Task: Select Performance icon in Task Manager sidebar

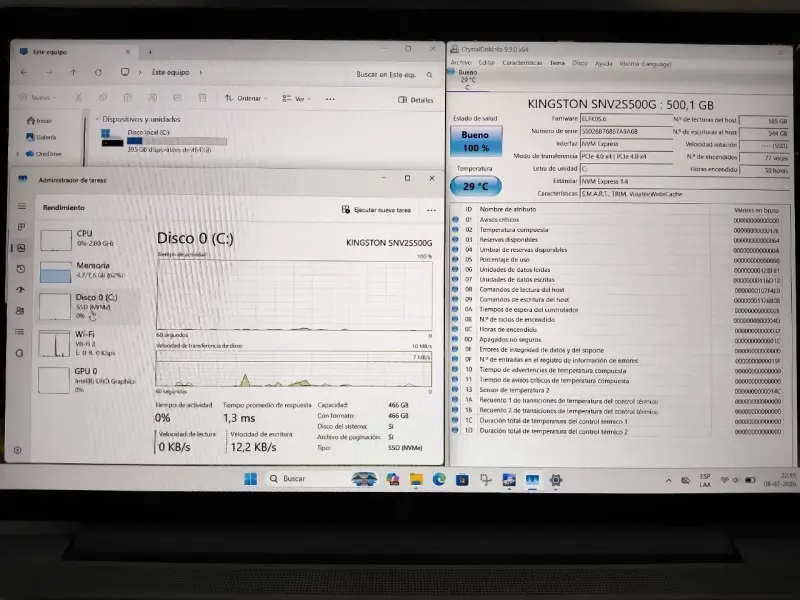Action: 21,248
